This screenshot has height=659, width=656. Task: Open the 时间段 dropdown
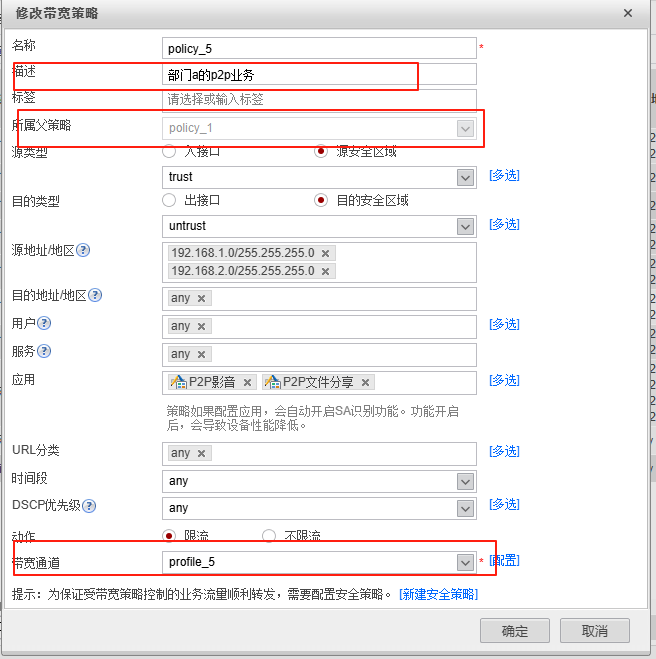coord(466,482)
